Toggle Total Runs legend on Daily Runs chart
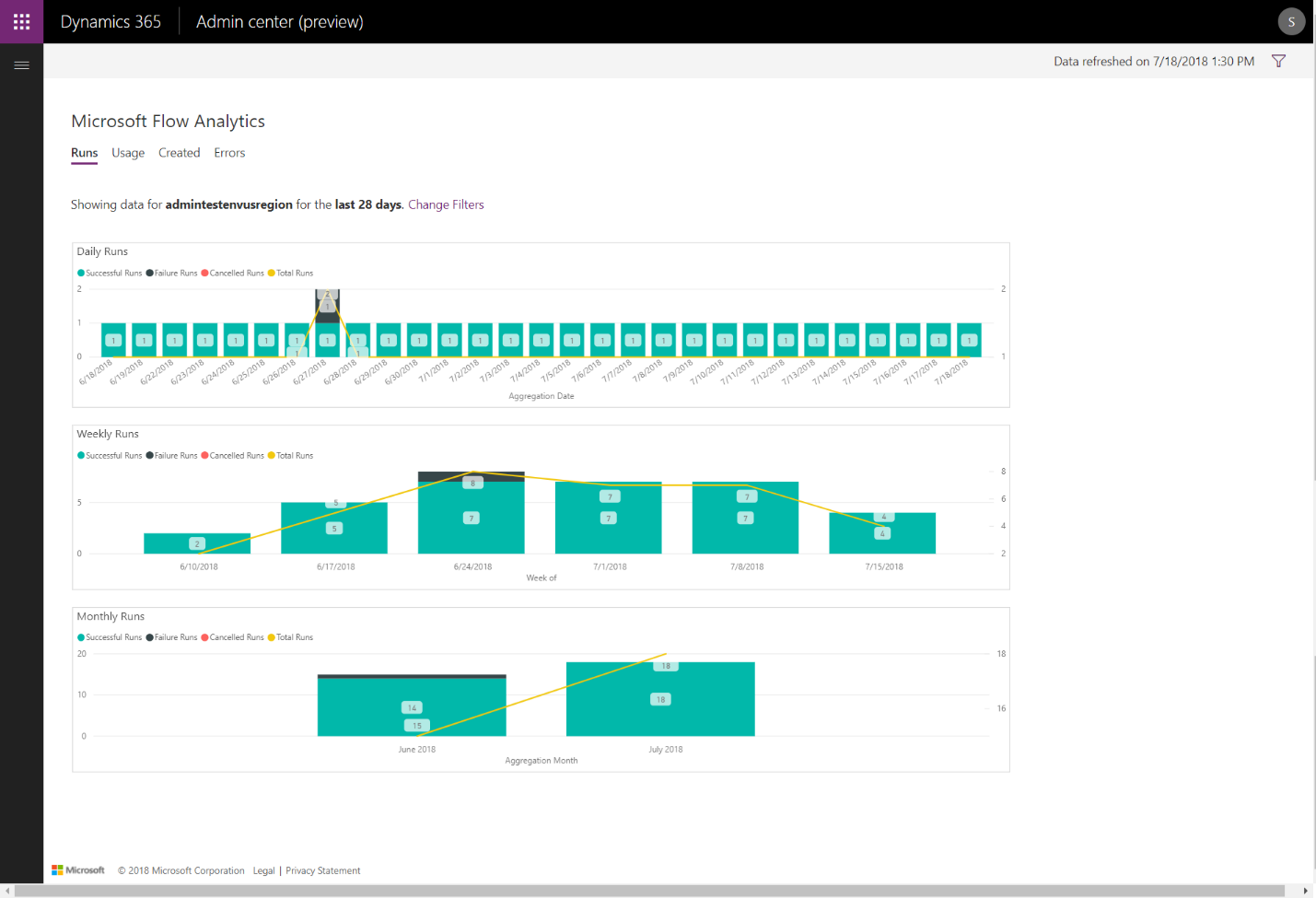 (x=292, y=273)
